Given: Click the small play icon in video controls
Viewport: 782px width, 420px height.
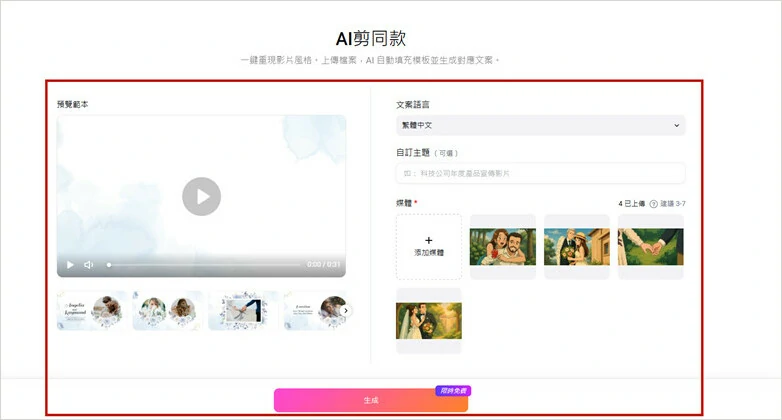Looking at the screenshot, I should click(70, 264).
